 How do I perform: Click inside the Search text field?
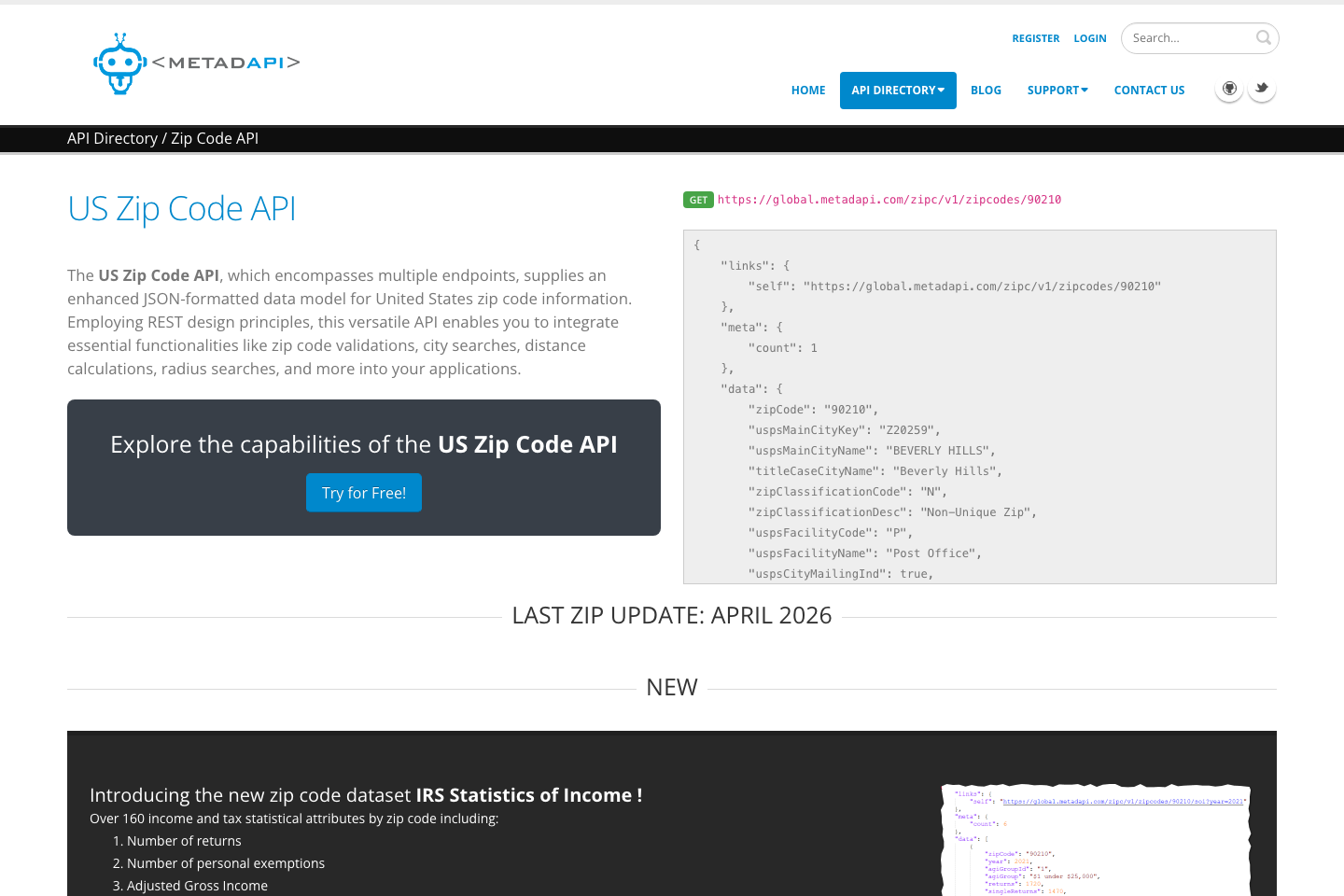pos(1185,37)
